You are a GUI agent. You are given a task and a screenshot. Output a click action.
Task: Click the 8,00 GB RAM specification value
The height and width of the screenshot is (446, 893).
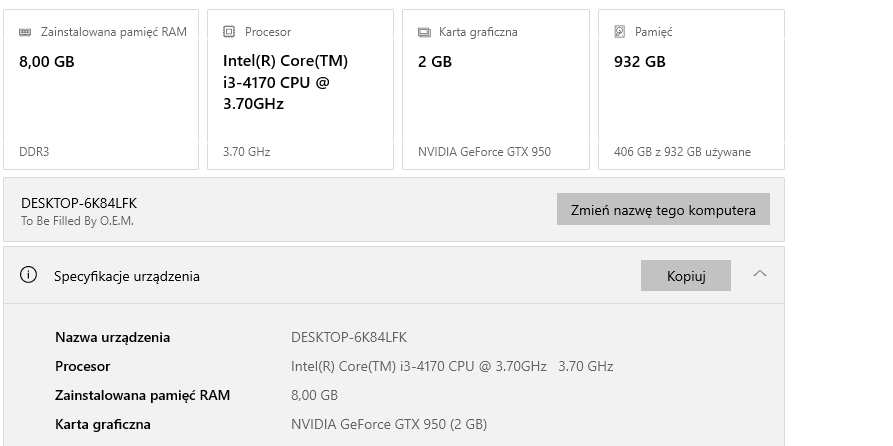(x=314, y=395)
